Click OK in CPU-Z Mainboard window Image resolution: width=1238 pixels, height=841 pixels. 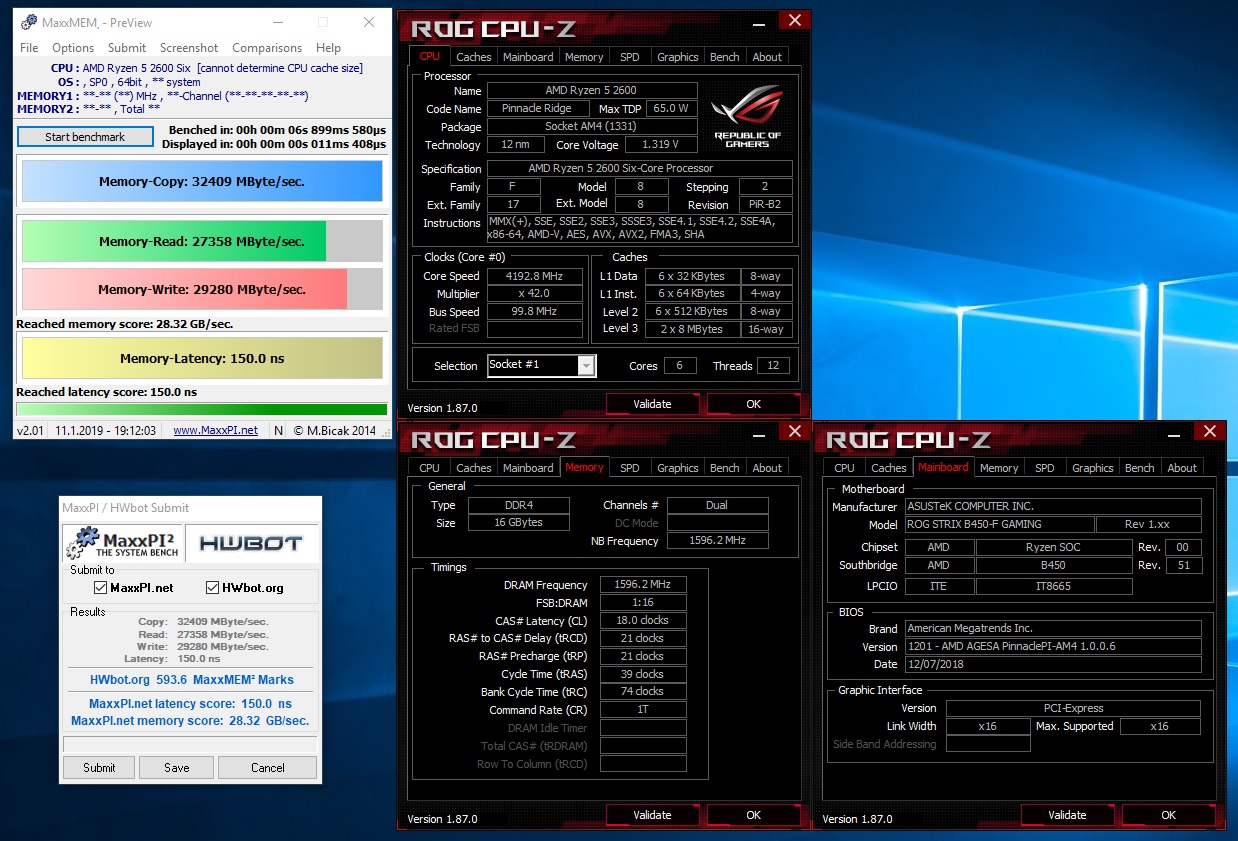1169,815
